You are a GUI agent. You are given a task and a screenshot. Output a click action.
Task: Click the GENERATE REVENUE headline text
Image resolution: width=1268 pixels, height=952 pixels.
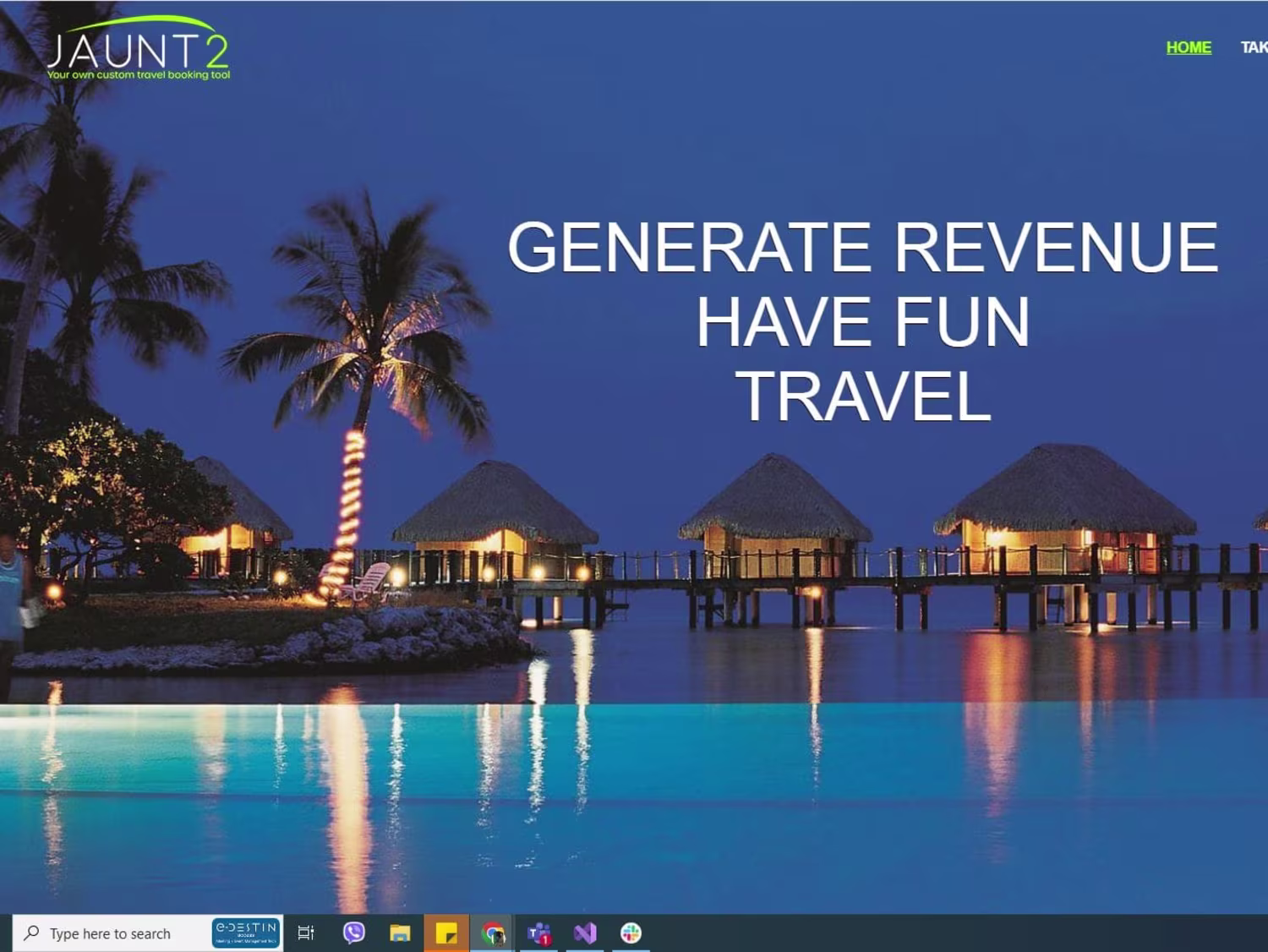862,247
